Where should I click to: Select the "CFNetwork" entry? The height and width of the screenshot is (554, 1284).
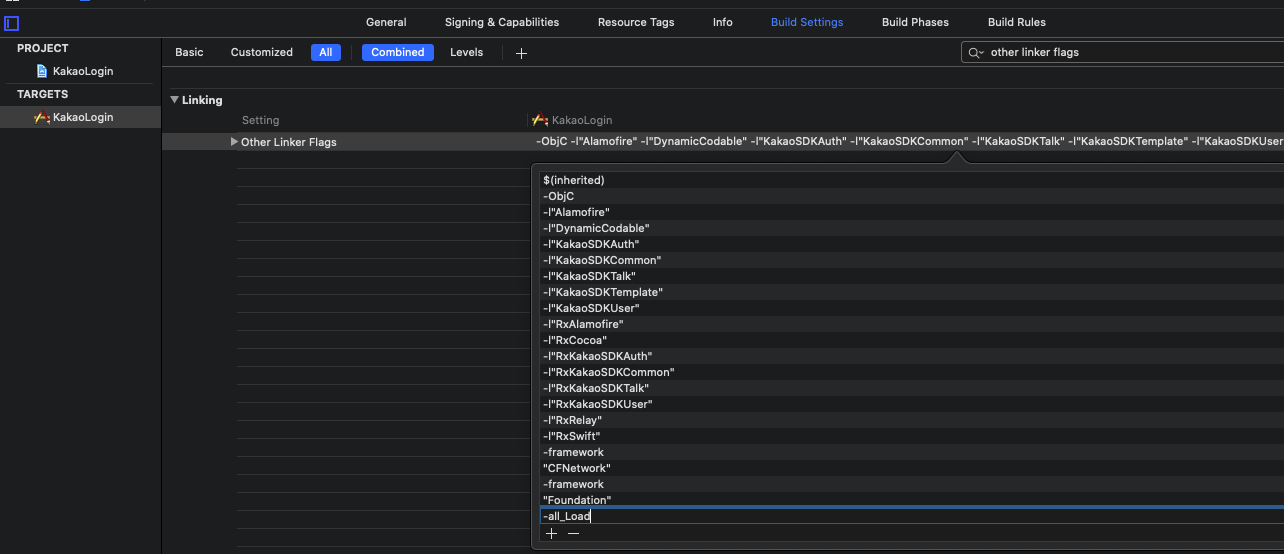[x=911, y=468]
